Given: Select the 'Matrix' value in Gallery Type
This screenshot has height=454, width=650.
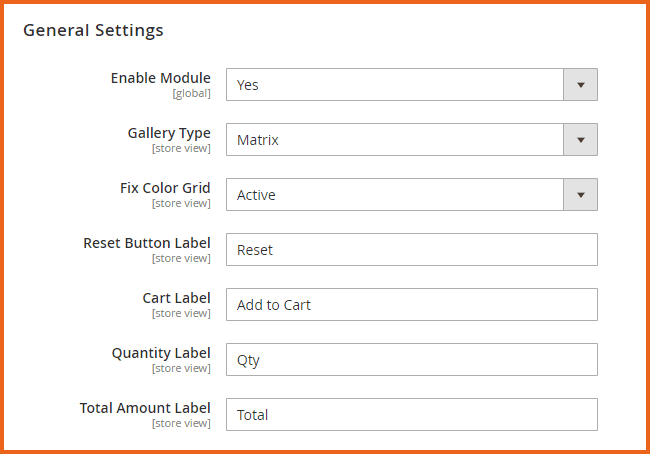Looking at the screenshot, I should (x=395, y=140).
